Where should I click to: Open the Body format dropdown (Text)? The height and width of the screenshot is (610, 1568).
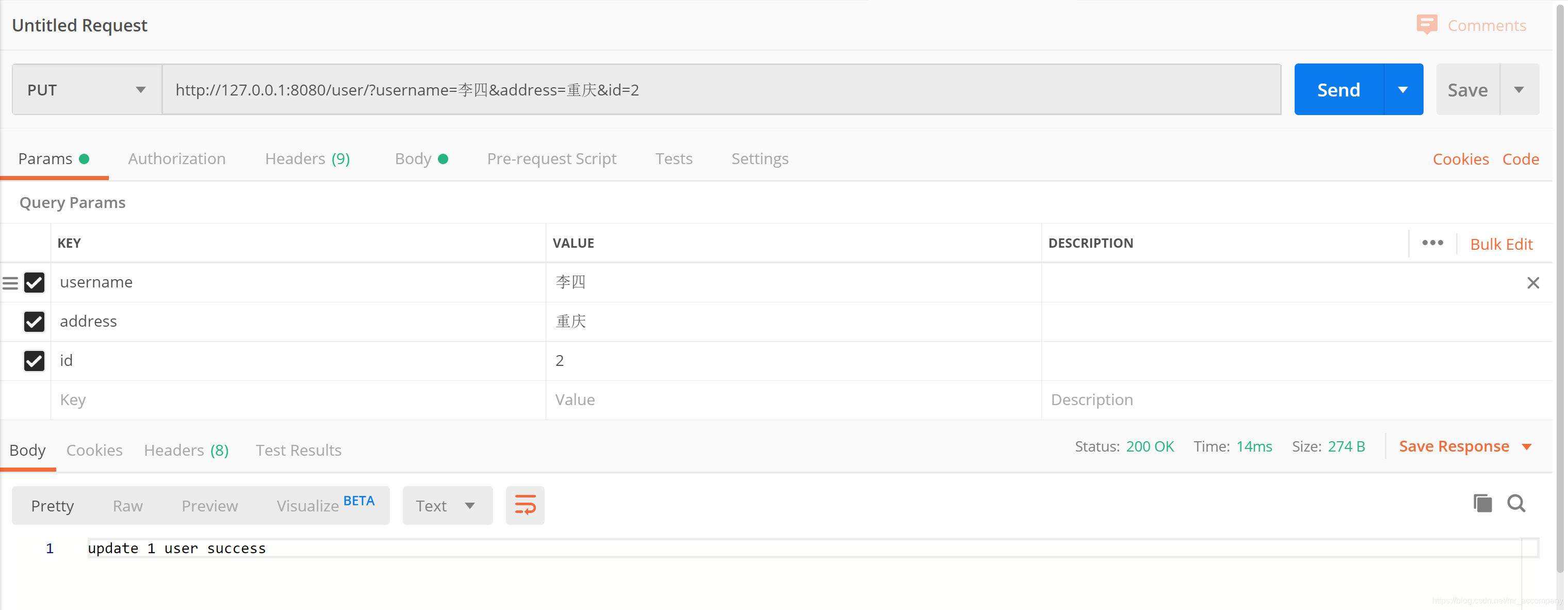tap(446, 505)
